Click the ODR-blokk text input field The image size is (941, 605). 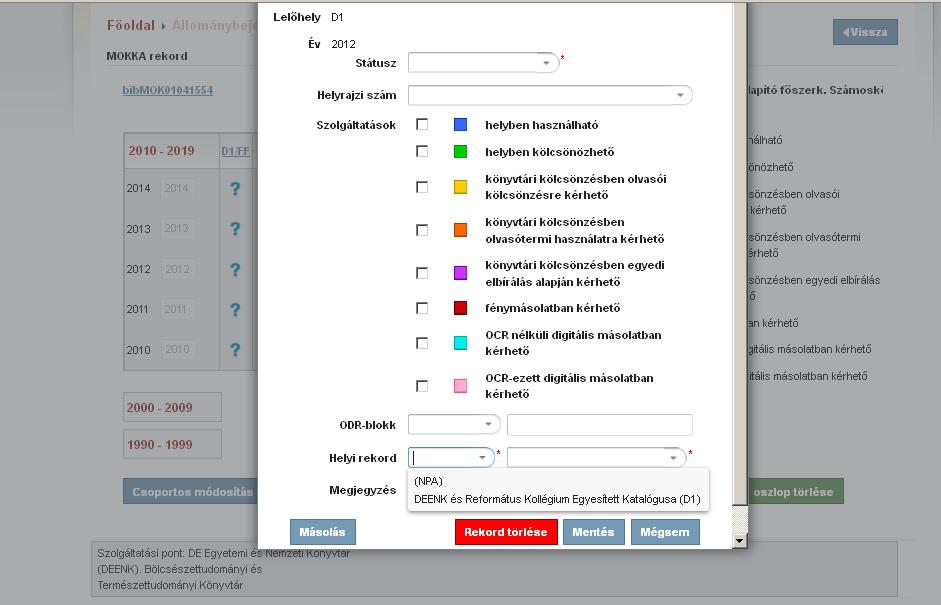(599, 425)
